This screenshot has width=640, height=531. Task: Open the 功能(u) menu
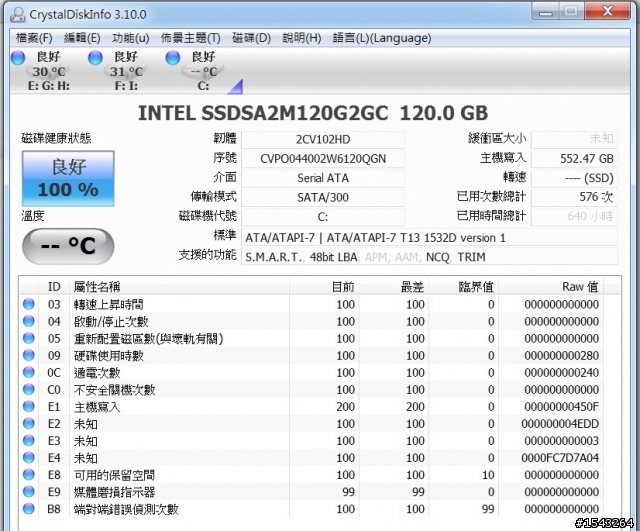130,38
